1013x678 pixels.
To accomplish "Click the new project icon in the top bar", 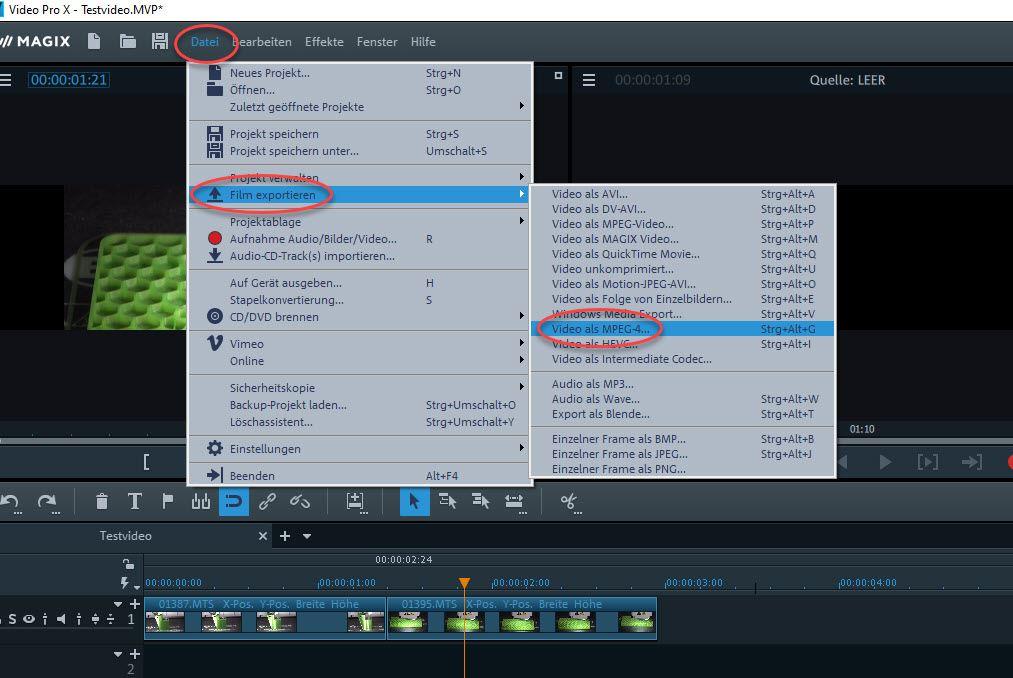I will pyautogui.click(x=94, y=41).
